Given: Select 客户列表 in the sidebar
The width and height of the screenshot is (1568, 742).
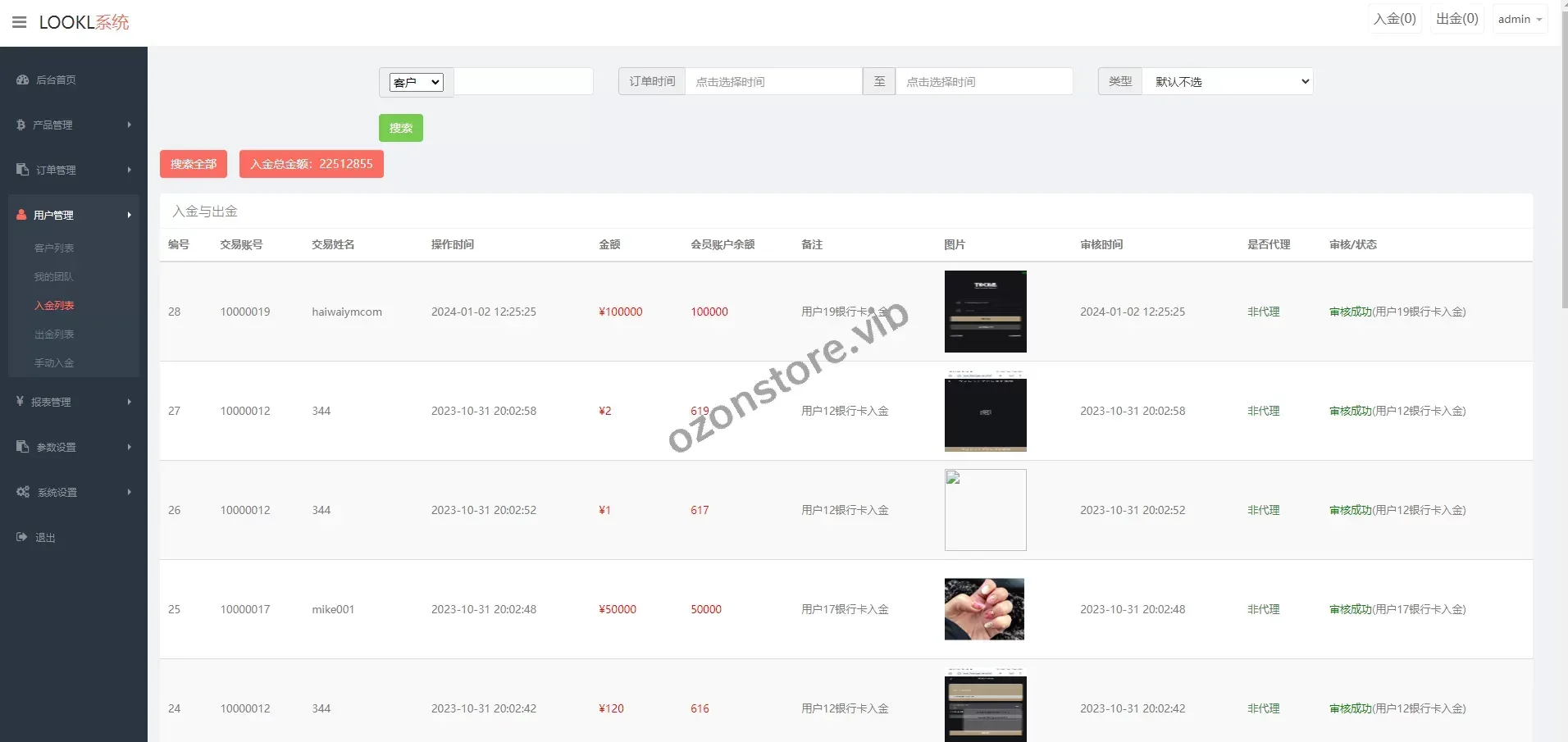Looking at the screenshot, I should coord(54,248).
